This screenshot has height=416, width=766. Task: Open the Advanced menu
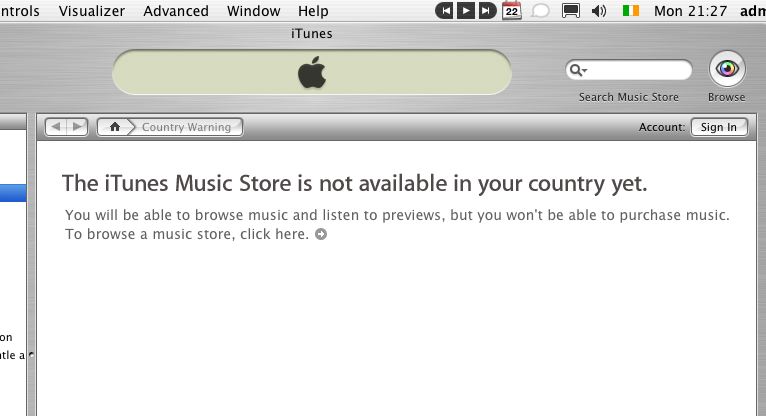tap(176, 11)
